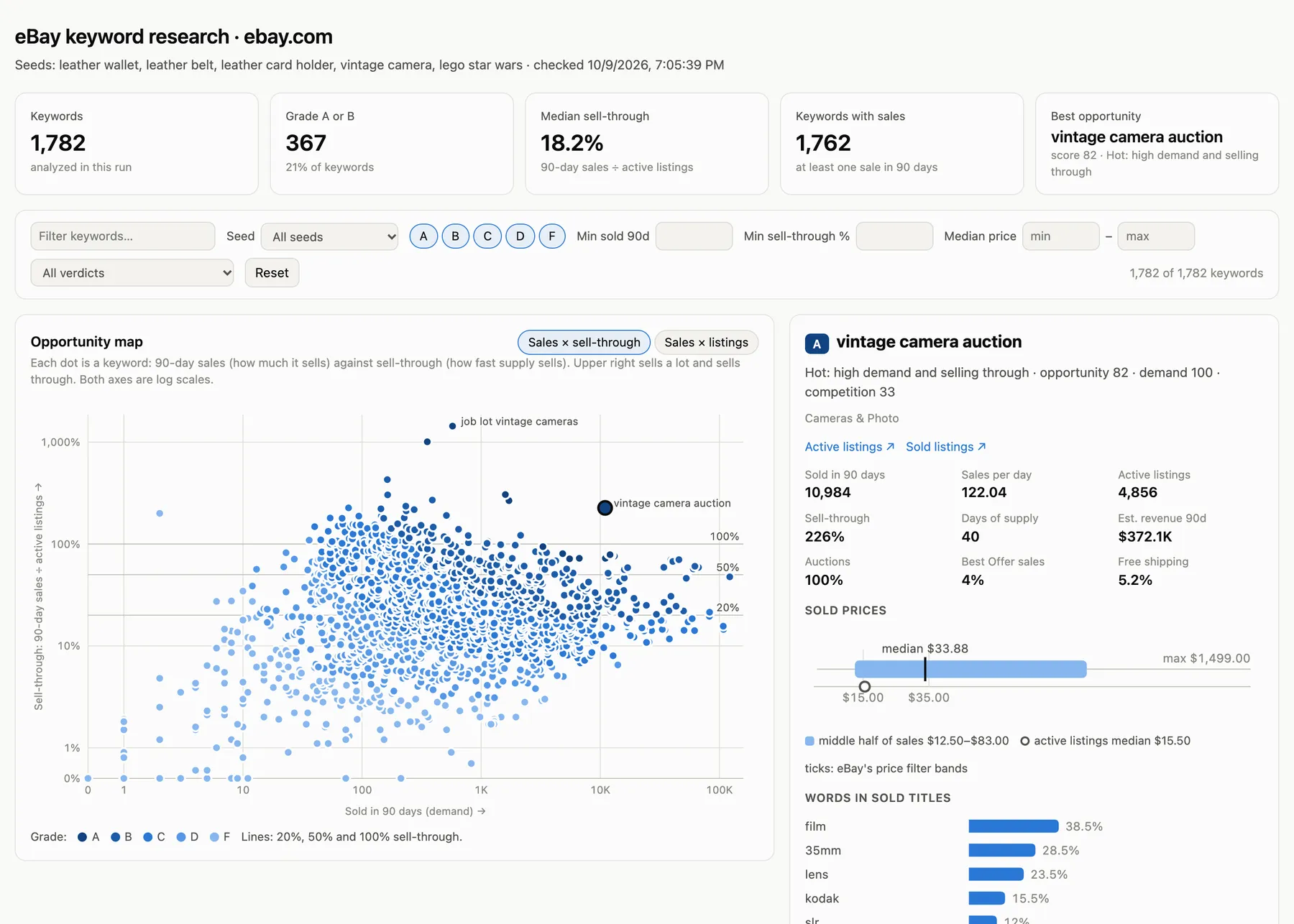The height and width of the screenshot is (924, 1294).
Task: Select the highlighted vintage camera auction dot
Action: [605, 508]
